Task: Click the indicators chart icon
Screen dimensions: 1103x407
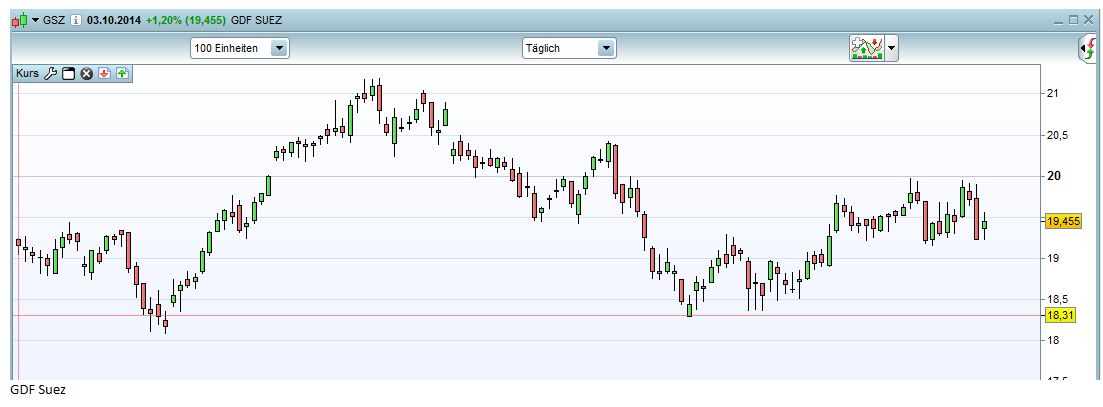Action: (x=866, y=48)
